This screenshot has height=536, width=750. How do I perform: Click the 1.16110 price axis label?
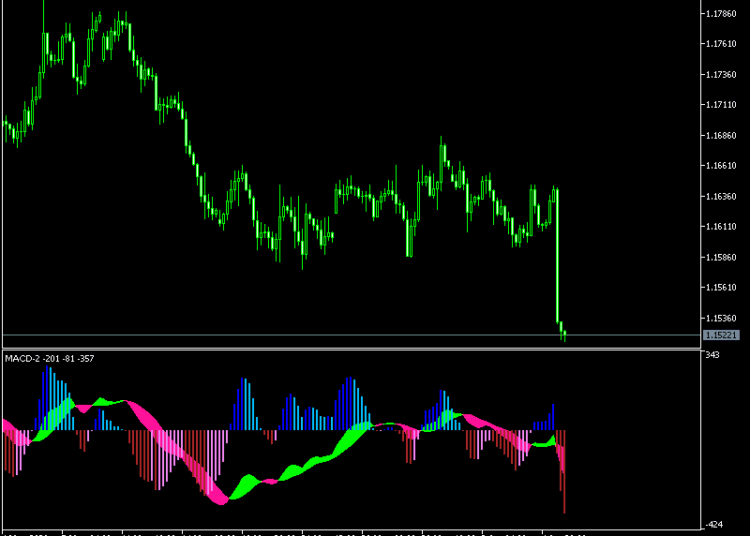click(721, 227)
